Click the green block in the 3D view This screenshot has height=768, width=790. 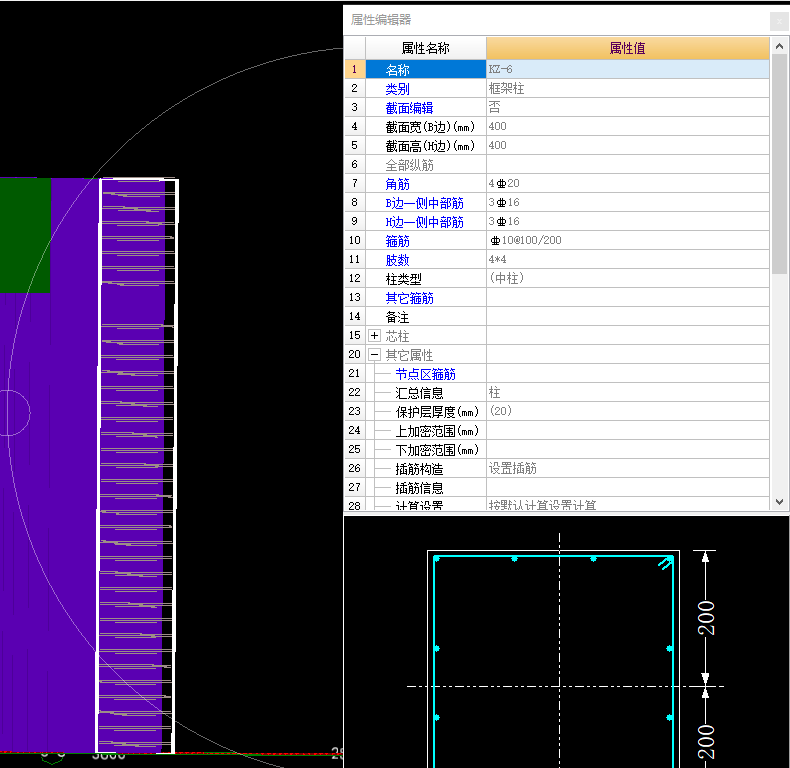(25, 235)
